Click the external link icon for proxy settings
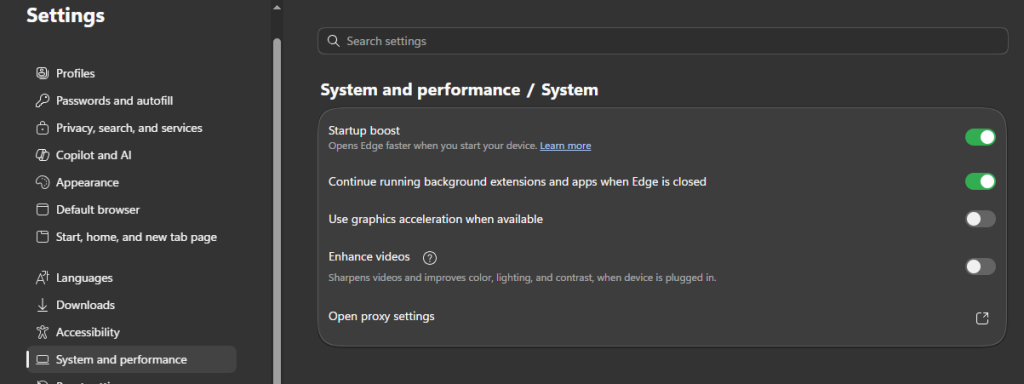1024x384 pixels. click(x=982, y=318)
